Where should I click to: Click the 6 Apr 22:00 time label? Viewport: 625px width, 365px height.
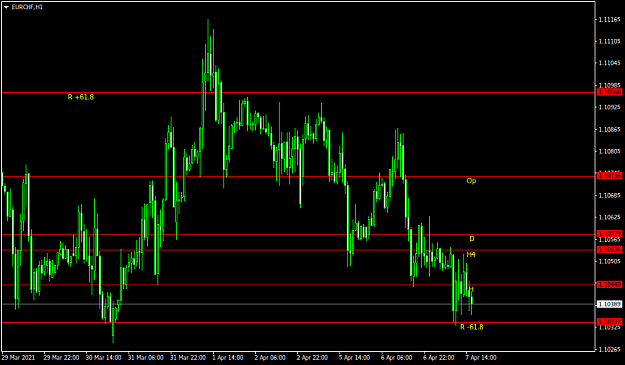[439, 358]
